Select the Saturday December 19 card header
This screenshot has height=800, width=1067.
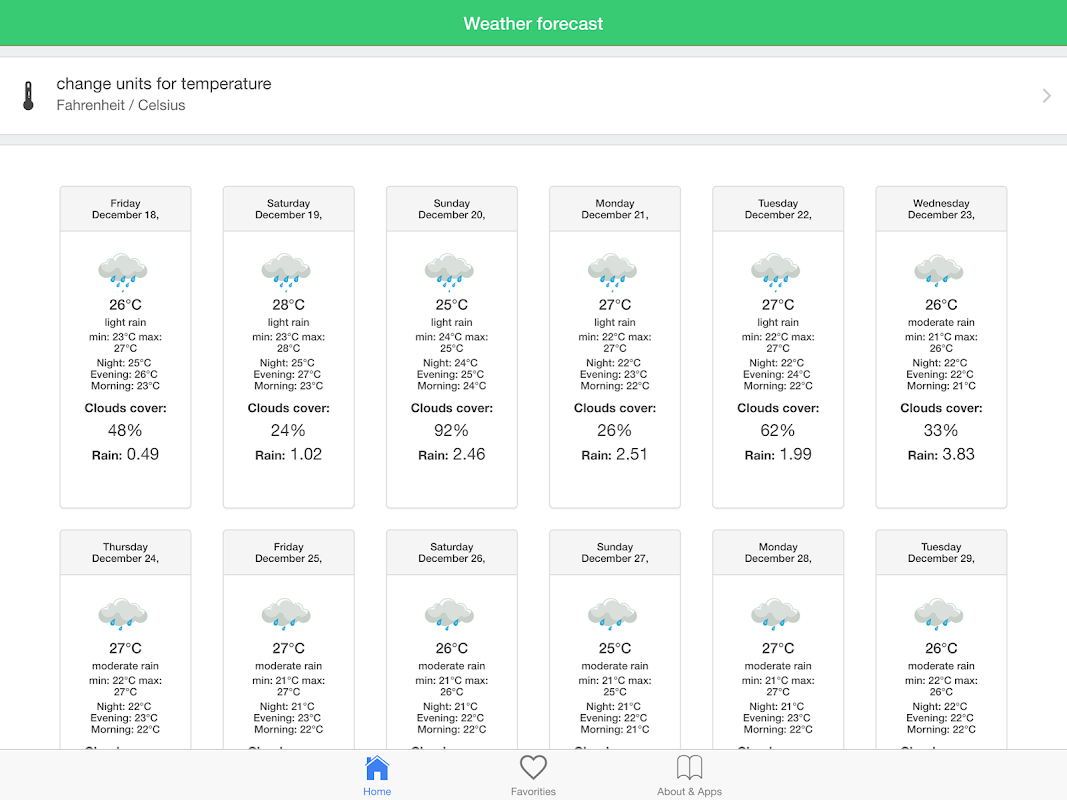(x=289, y=209)
